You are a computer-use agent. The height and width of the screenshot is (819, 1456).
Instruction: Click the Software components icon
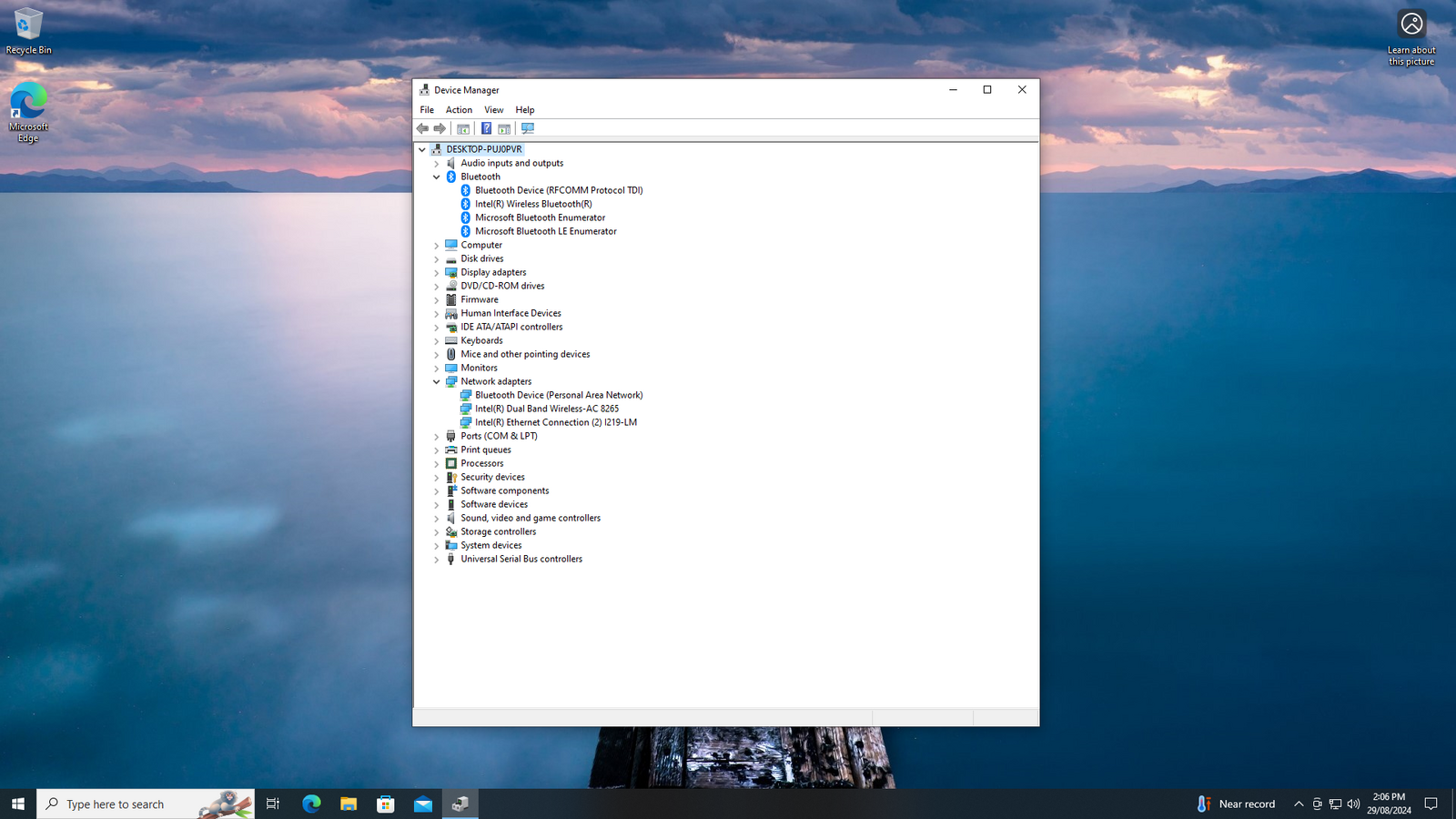click(x=451, y=490)
